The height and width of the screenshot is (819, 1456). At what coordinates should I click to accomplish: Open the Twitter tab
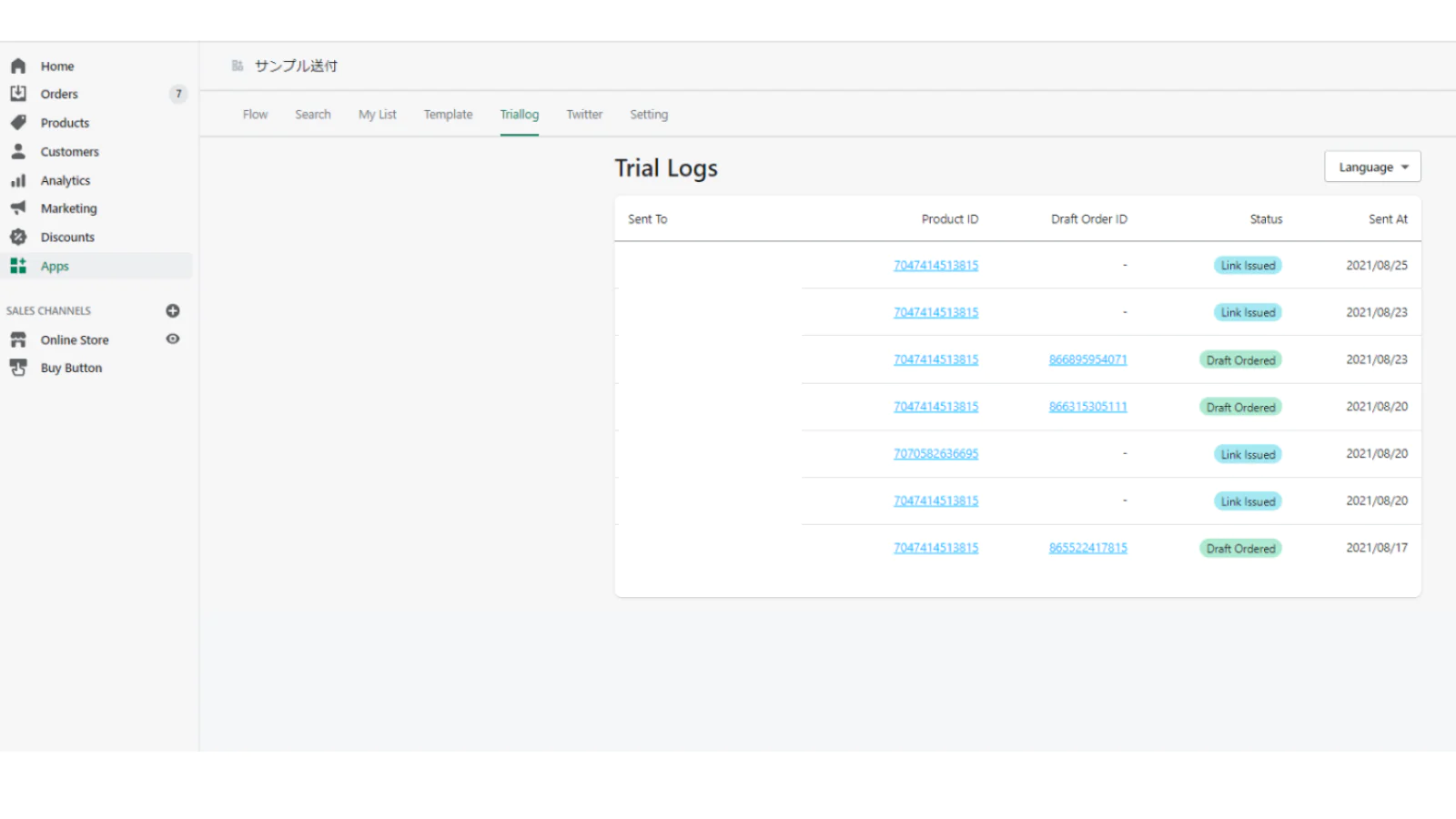(584, 115)
